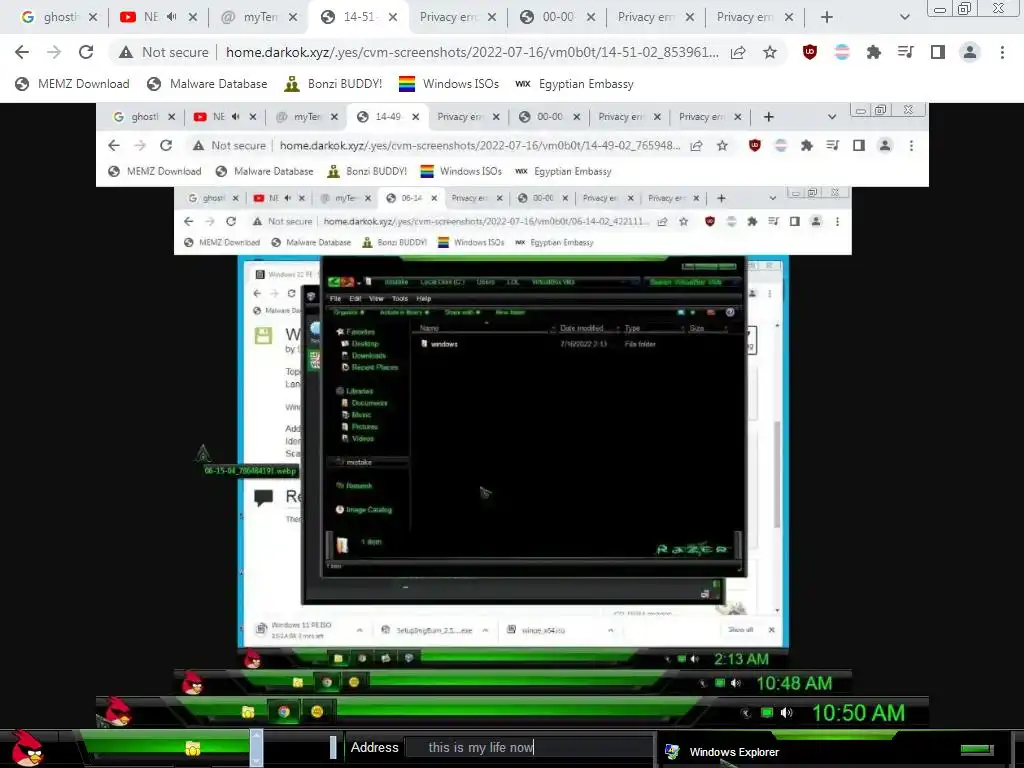Close the 'myTen' tab
Screen dimensions: 1024x768
pos(293,18)
